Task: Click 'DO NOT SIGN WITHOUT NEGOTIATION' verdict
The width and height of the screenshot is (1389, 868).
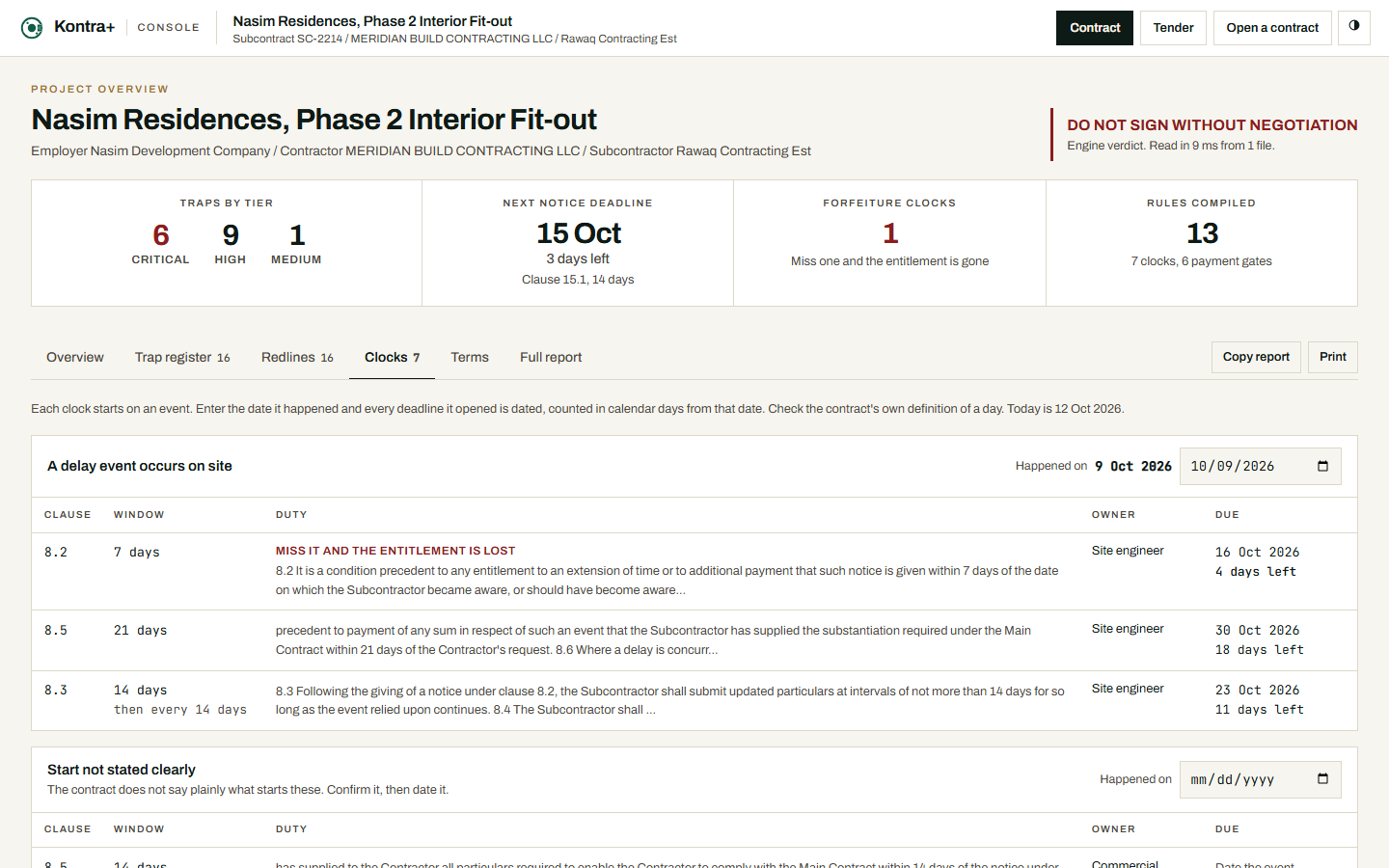Action: pos(1212,125)
